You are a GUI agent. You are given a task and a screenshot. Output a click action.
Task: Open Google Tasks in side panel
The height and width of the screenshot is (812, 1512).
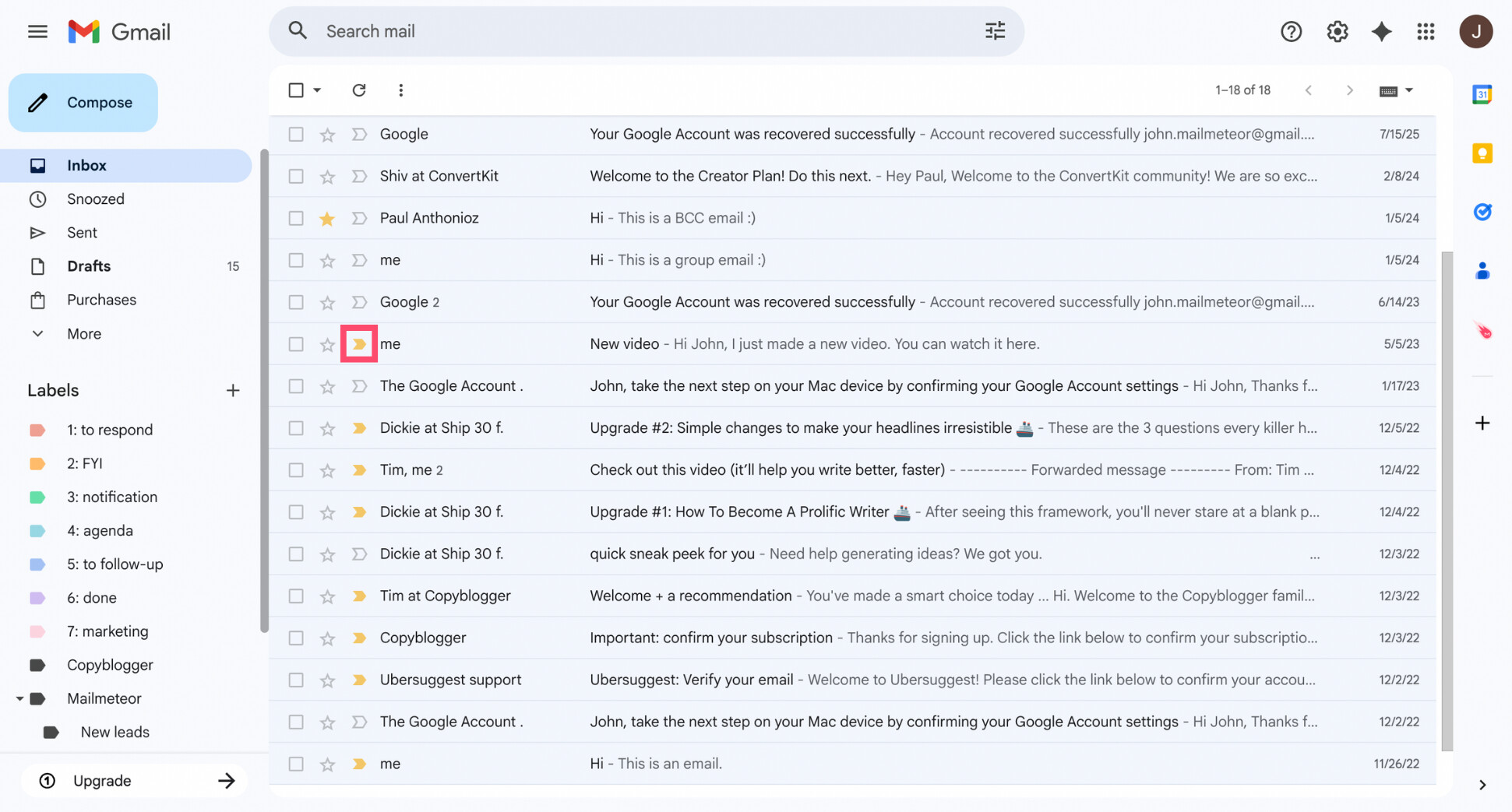tap(1482, 211)
